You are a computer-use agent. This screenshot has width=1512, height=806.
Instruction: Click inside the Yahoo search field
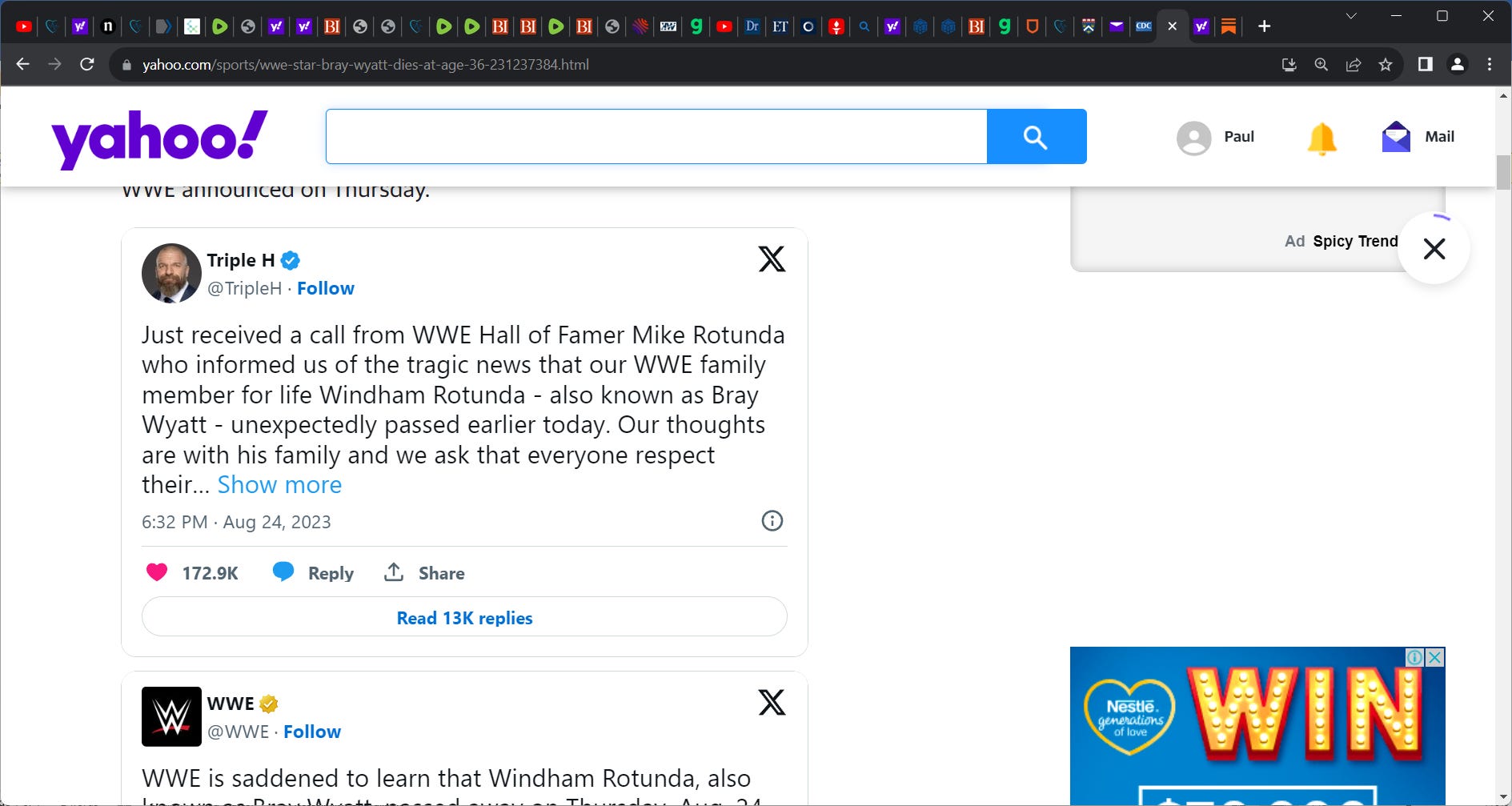point(656,137)
